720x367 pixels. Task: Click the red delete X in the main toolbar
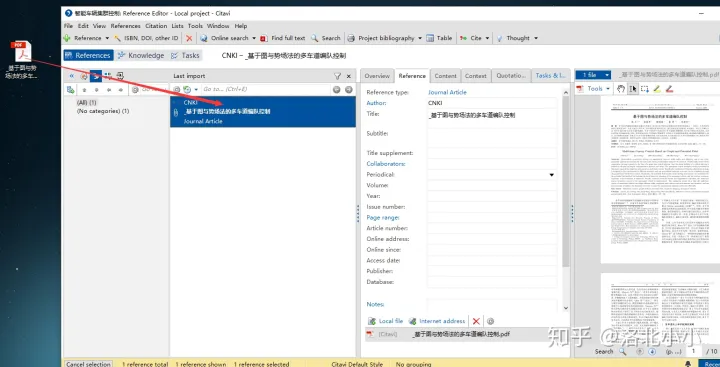click(x=189, y=38)
